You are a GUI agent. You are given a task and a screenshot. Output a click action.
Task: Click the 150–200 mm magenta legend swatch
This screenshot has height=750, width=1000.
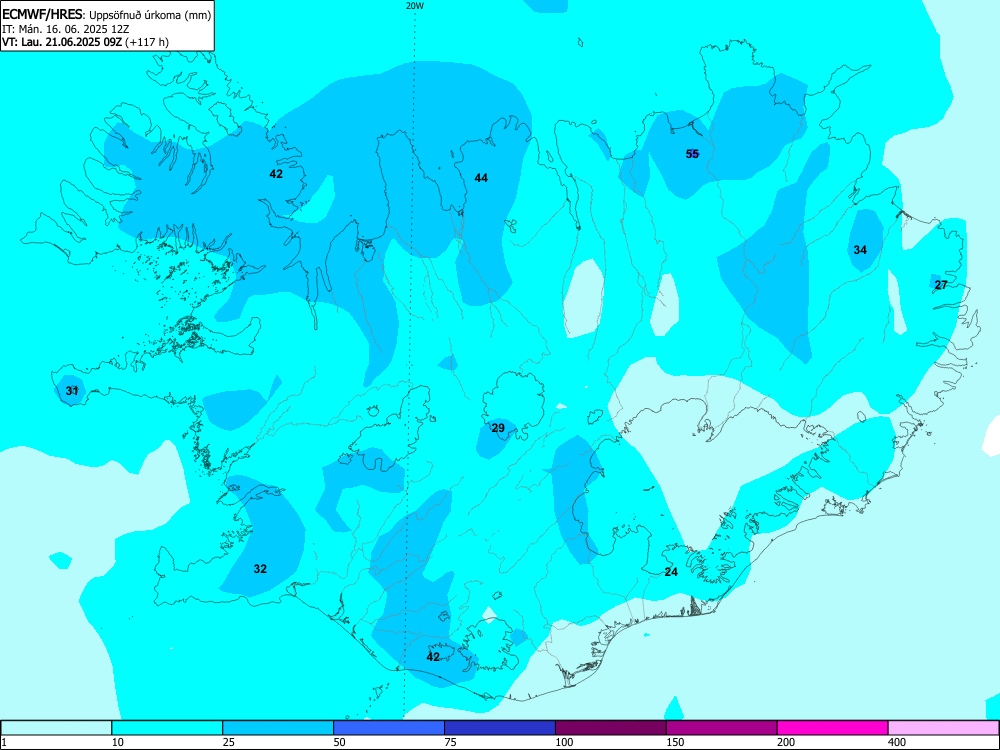pyautogui.click(x=722, y=728)
